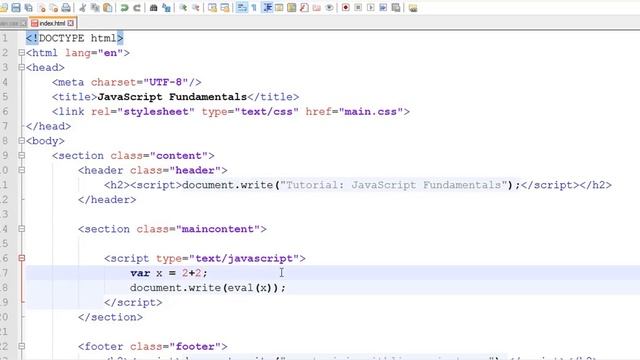Close the current document using toolbar icon

point(42,7)
